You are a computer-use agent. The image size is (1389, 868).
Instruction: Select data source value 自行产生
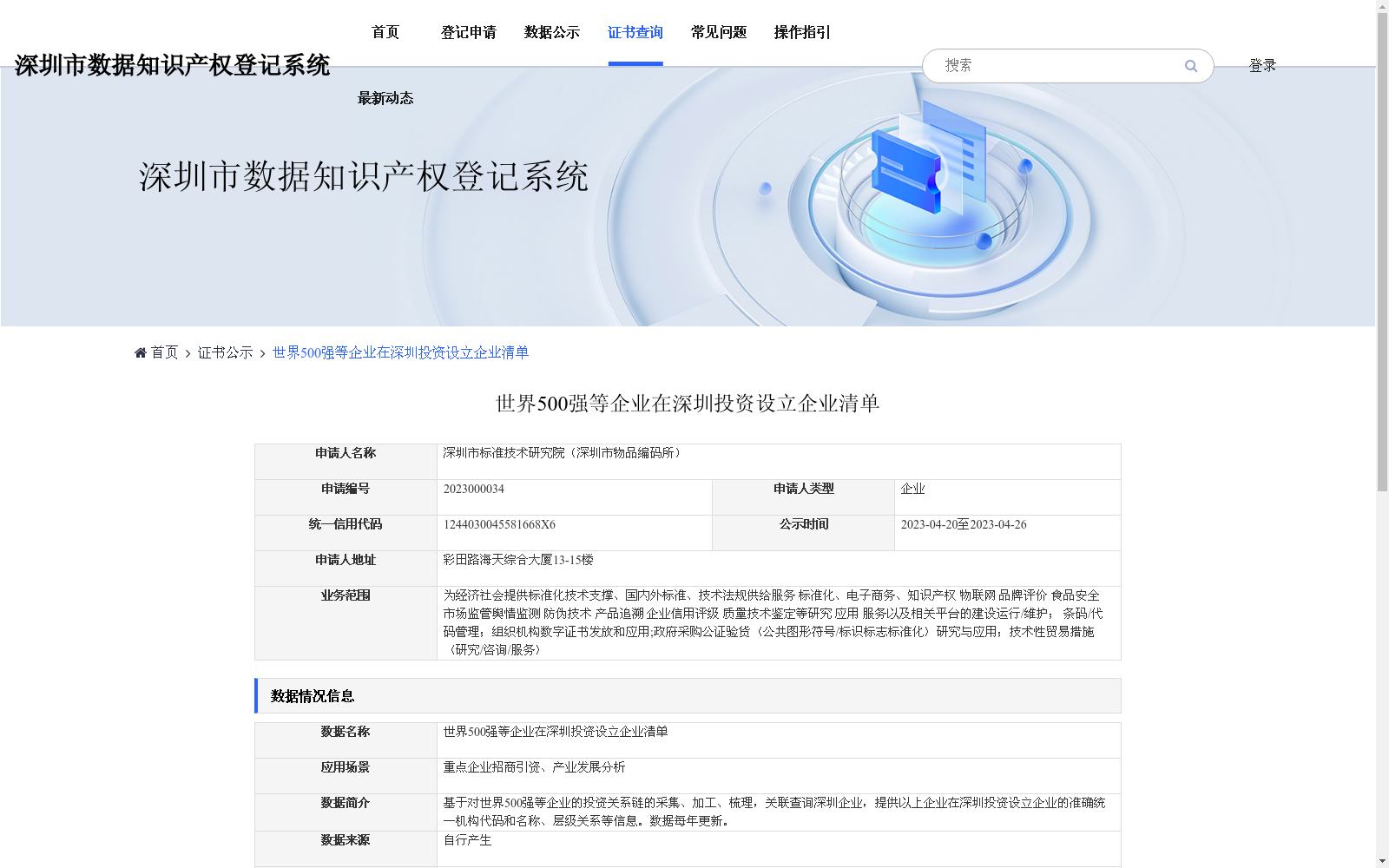467,840
